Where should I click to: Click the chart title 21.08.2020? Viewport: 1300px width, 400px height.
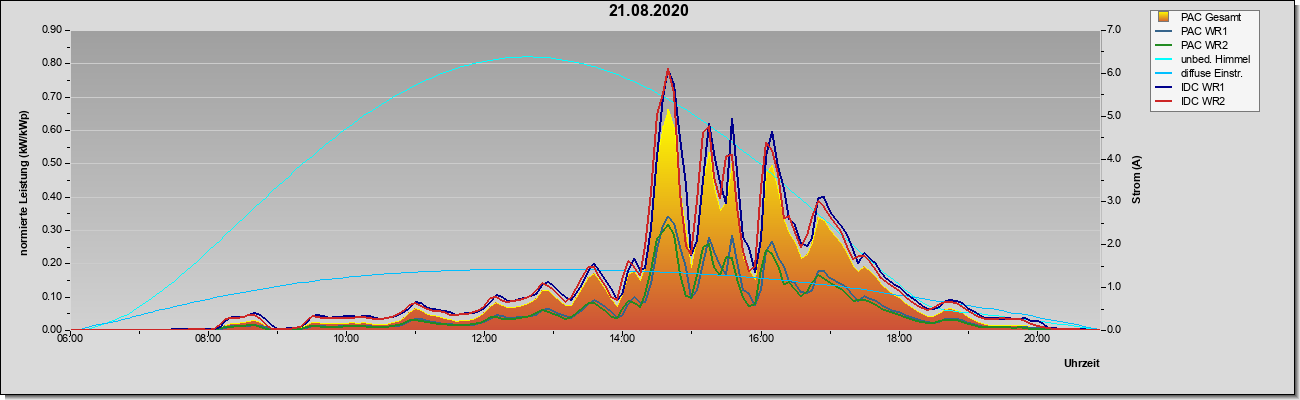point(648,11)
